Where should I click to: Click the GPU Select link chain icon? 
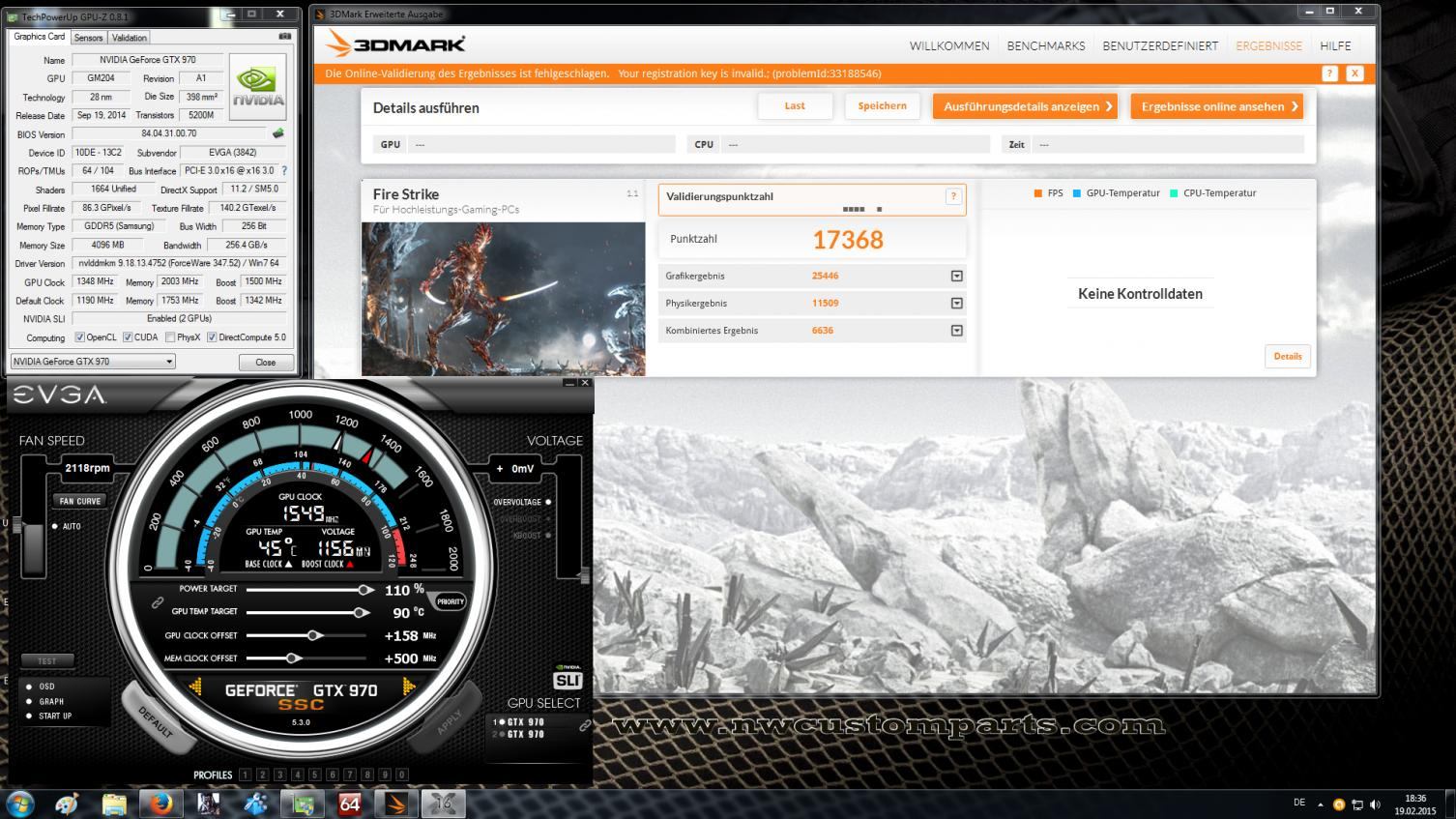pos(584,725)
